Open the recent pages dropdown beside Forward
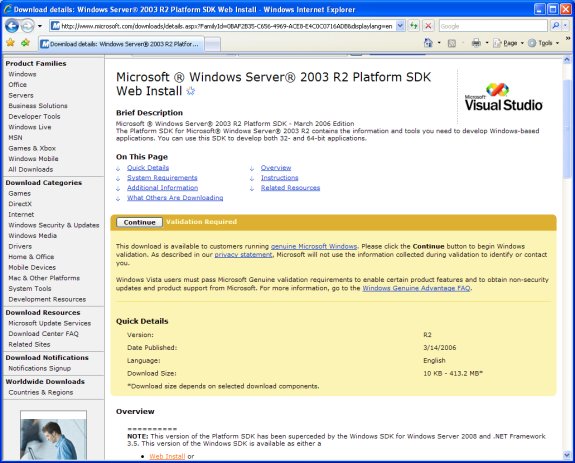This screenshot has height=463, width=575. pos(40,26)
